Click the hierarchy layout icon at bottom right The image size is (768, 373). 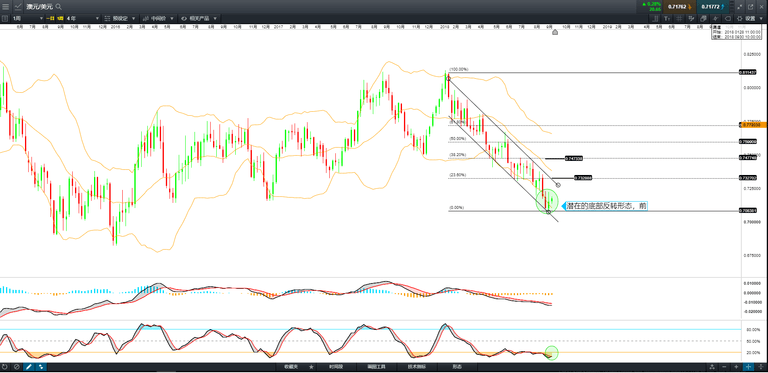click(712, 367)
